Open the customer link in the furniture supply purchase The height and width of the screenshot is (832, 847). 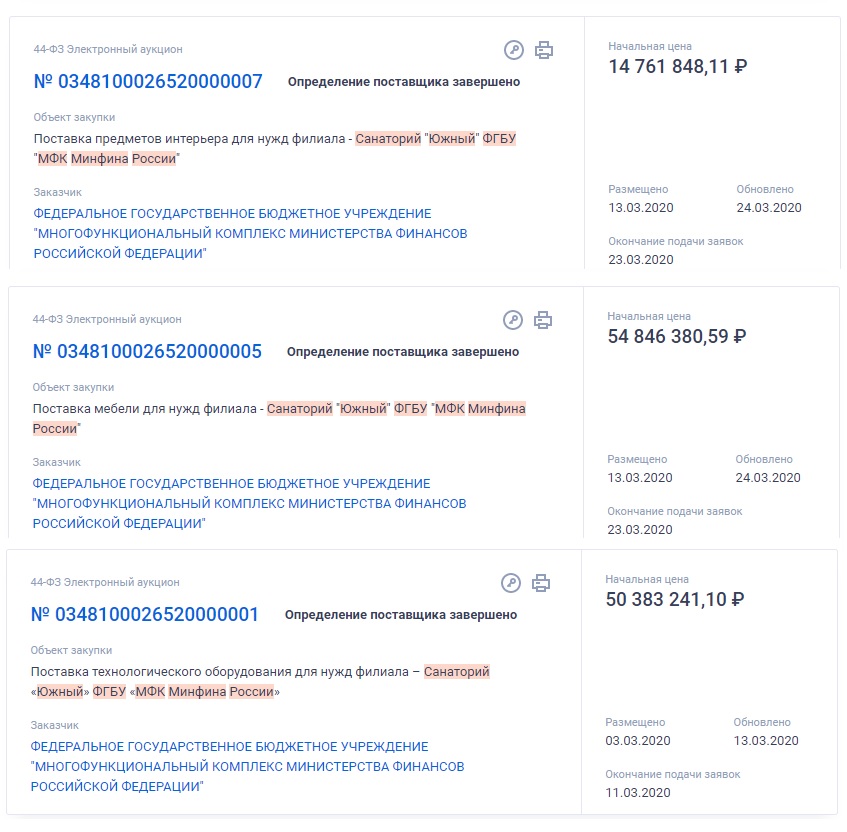click(249, 504)
